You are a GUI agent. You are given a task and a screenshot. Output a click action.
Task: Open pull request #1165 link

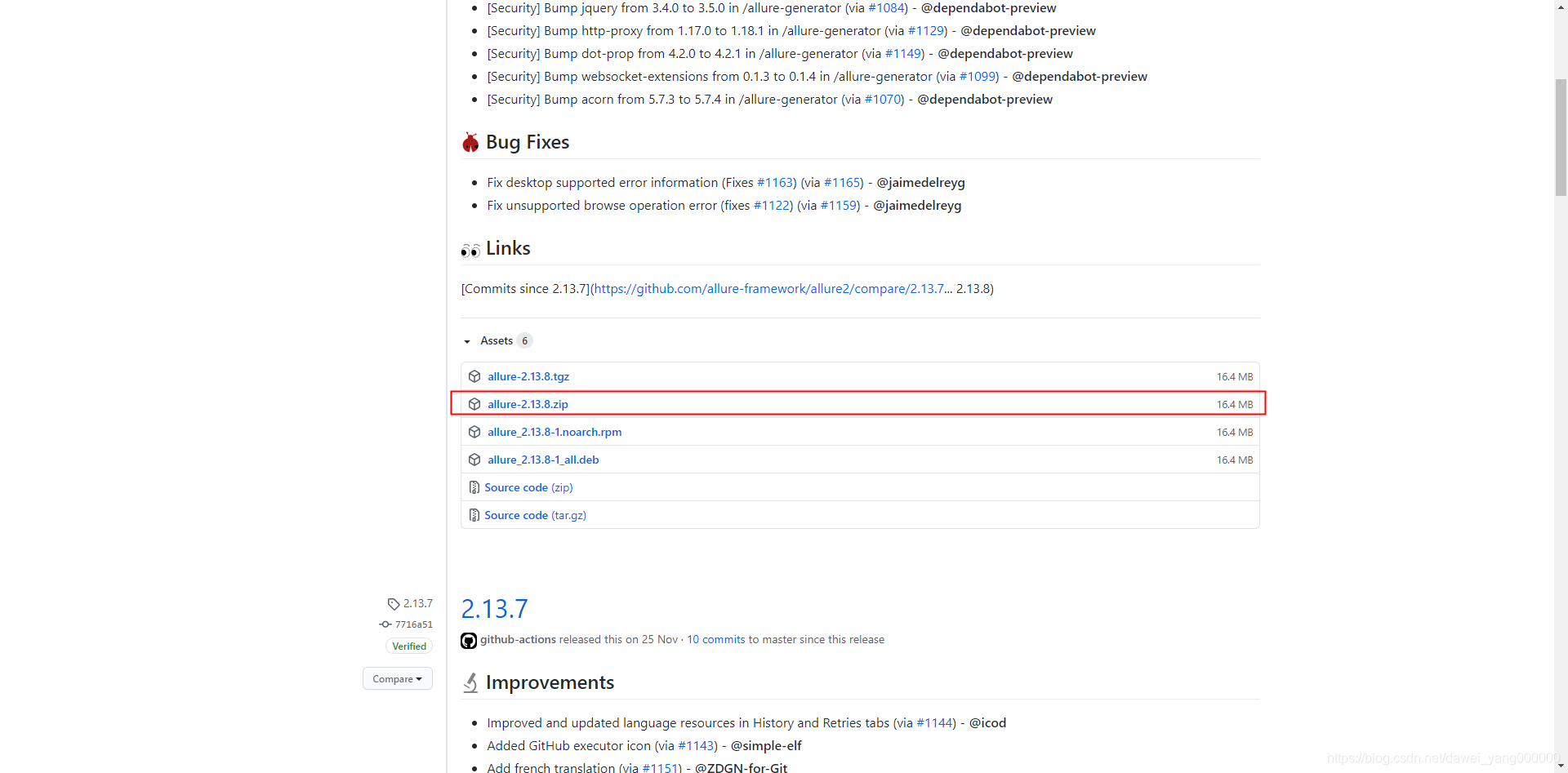(x=842, y=182)
